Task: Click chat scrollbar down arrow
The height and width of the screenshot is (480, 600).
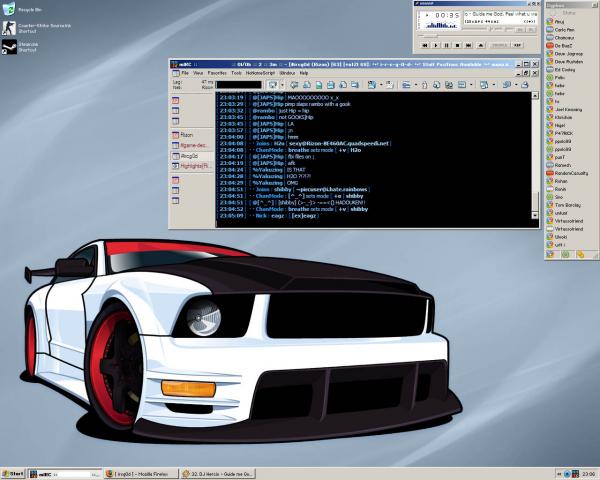Action: [535, 216]
